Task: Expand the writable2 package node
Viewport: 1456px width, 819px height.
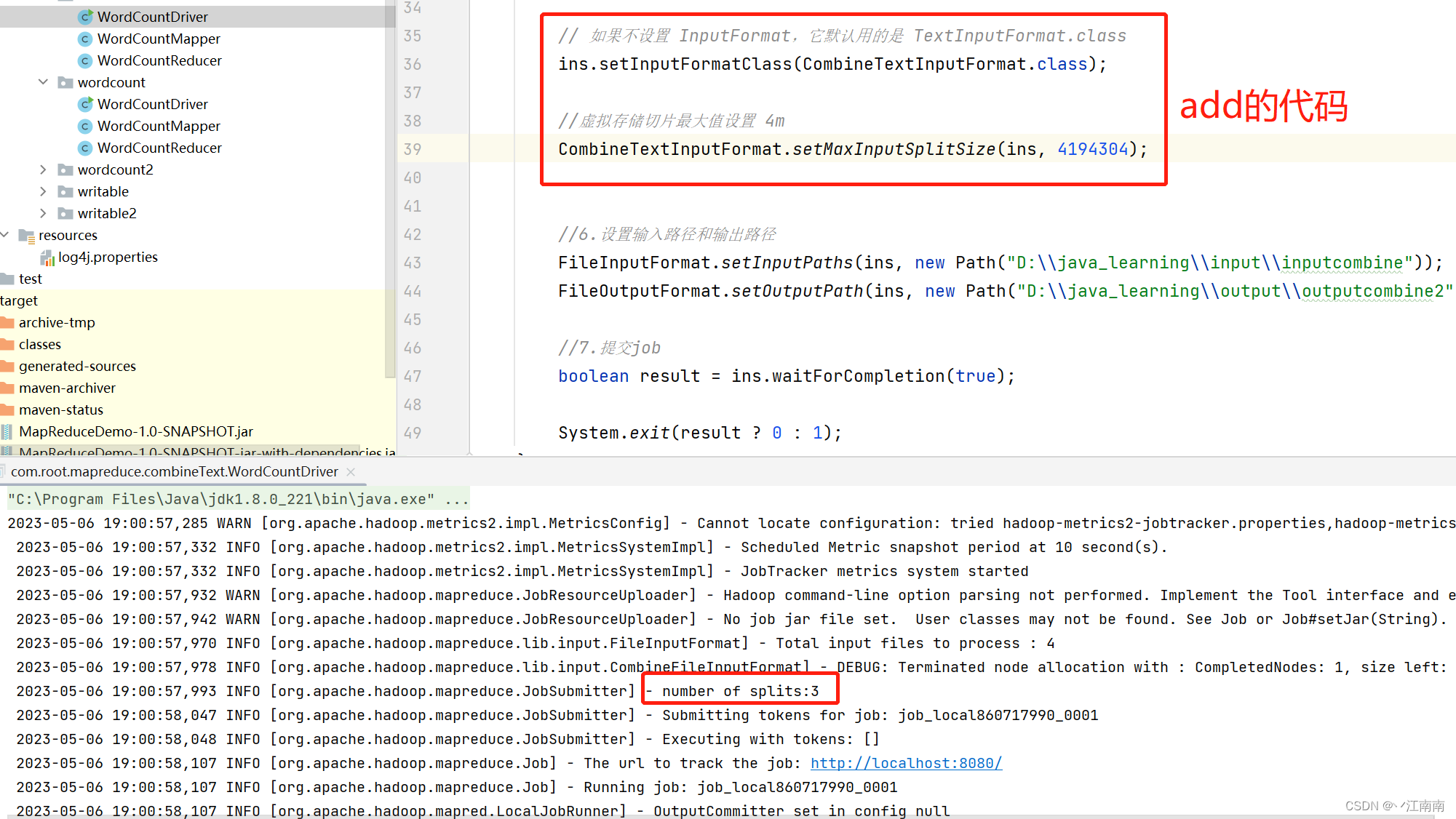Action: coord(43,213)
